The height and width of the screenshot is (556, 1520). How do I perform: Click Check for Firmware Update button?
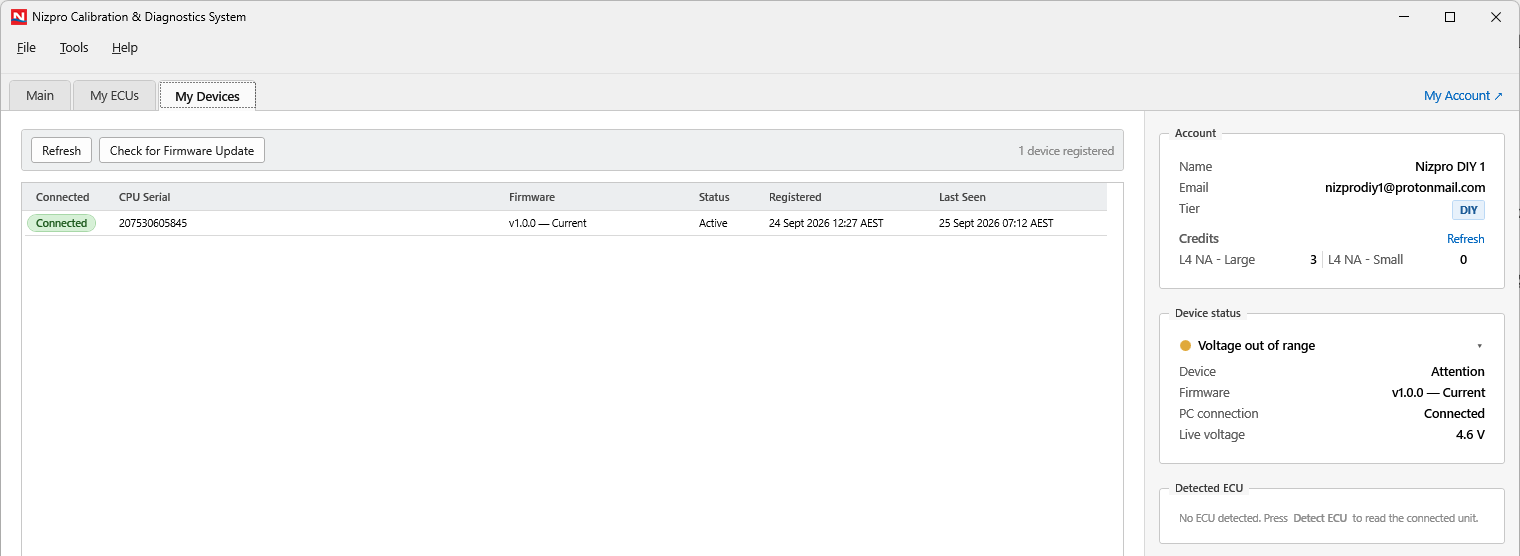(182, 151)
